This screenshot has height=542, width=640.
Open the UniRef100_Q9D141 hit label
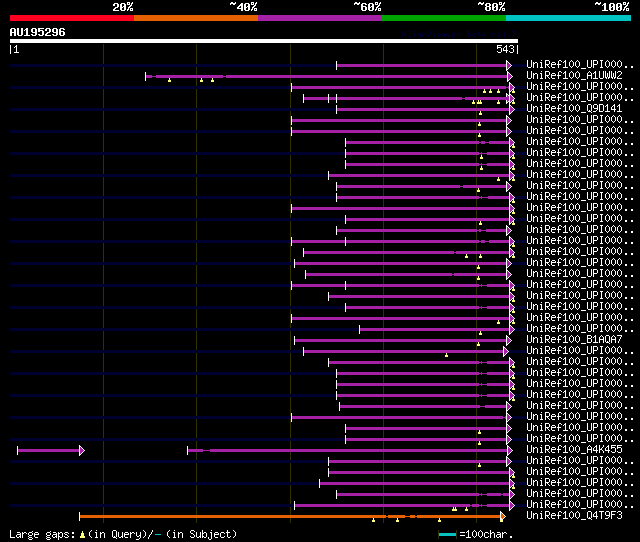[574, 109]
